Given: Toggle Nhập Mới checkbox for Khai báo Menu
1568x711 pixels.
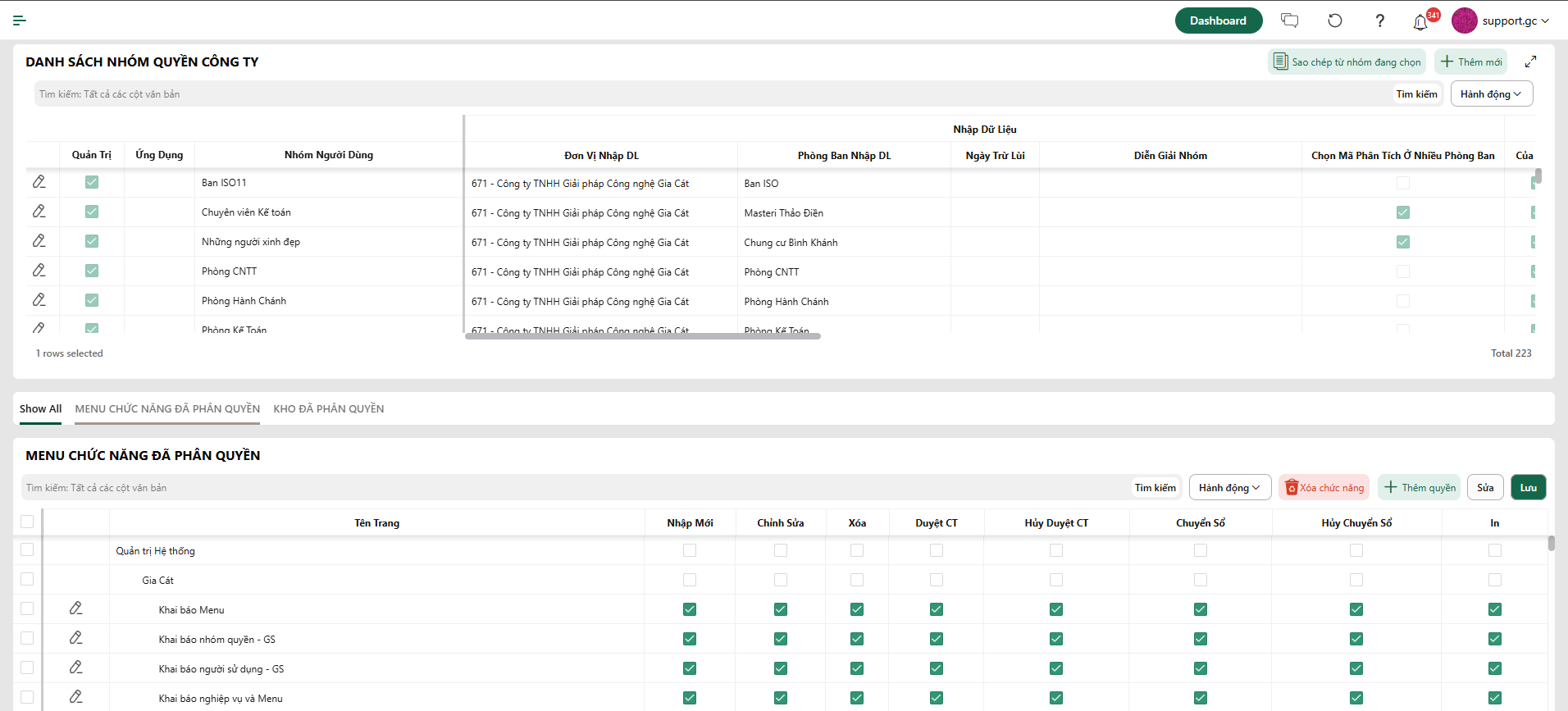Looking at the screenshot, I should tap(690, 609).
